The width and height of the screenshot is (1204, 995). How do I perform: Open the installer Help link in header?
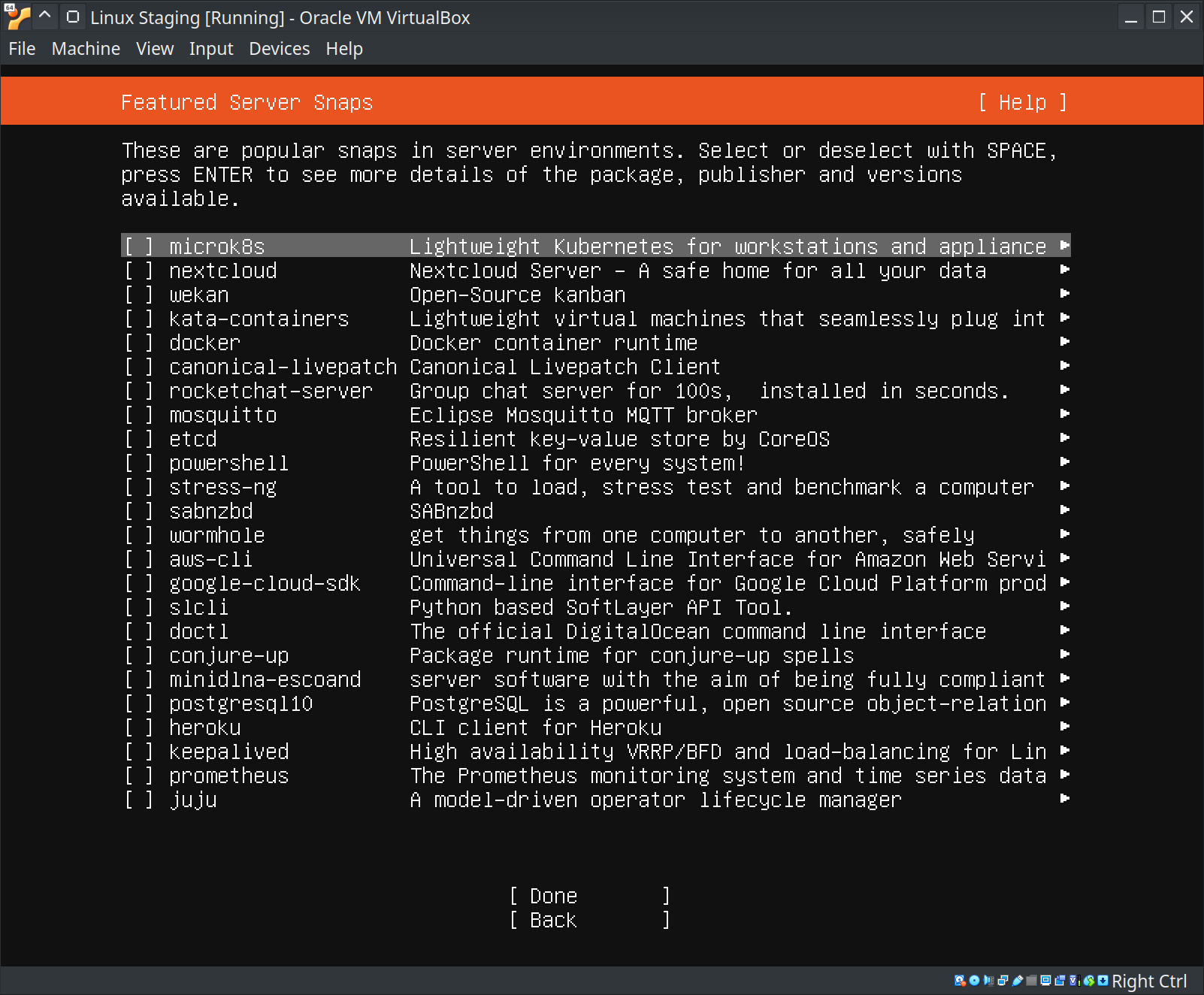tap(1022, 102)
